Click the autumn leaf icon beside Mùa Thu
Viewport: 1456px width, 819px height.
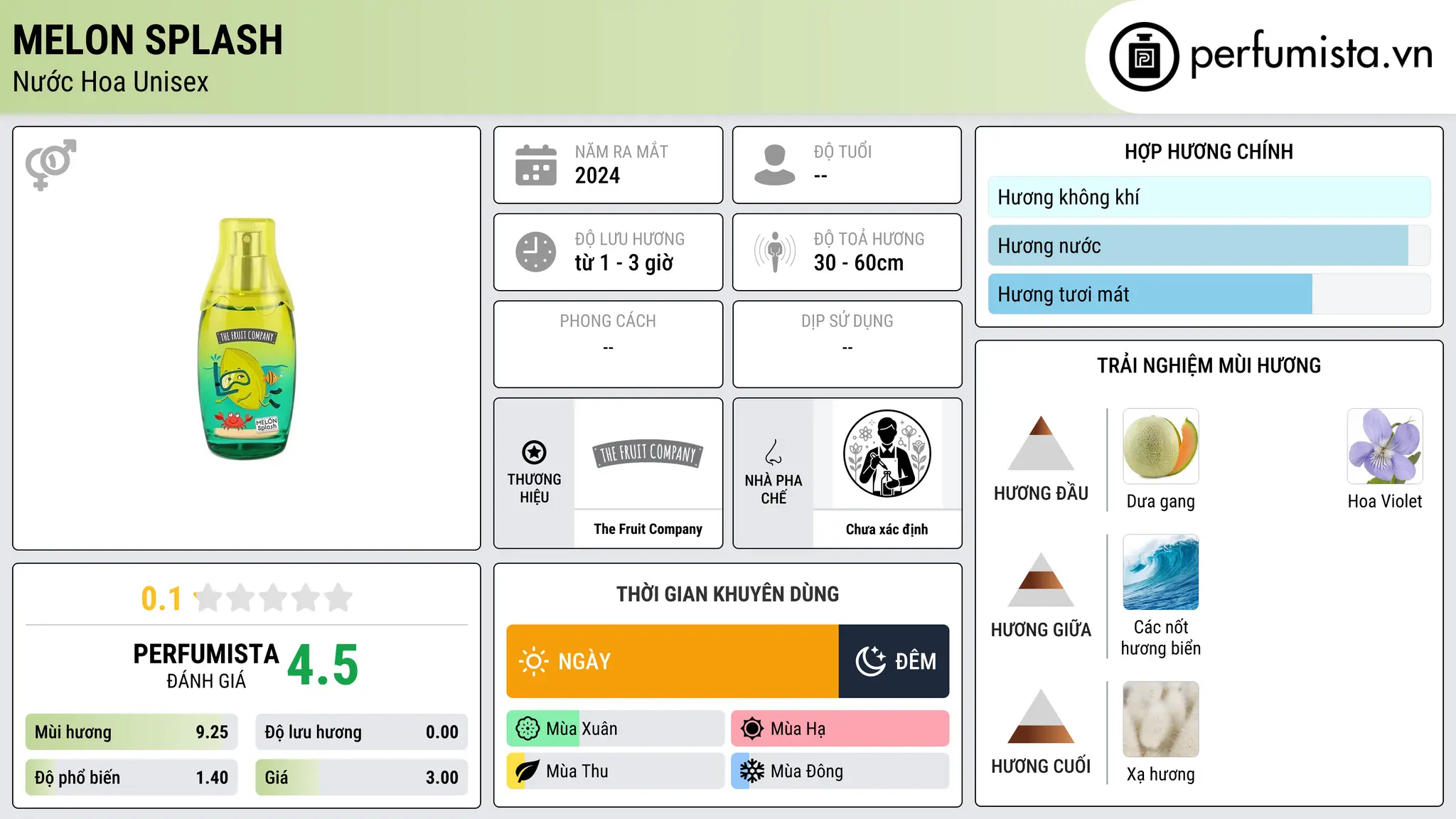pos(528,771)
